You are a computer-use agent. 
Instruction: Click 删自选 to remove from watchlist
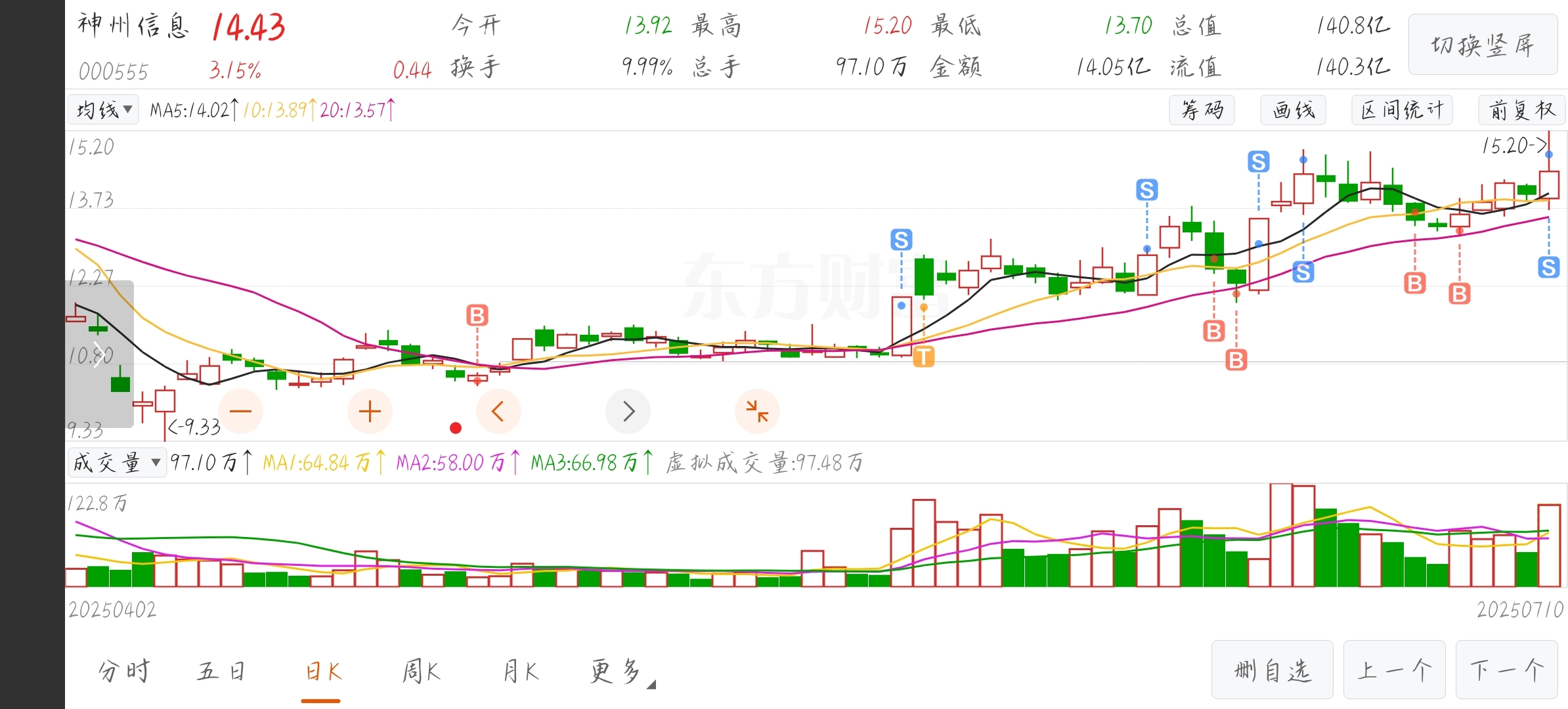(x=1273, y=670)
